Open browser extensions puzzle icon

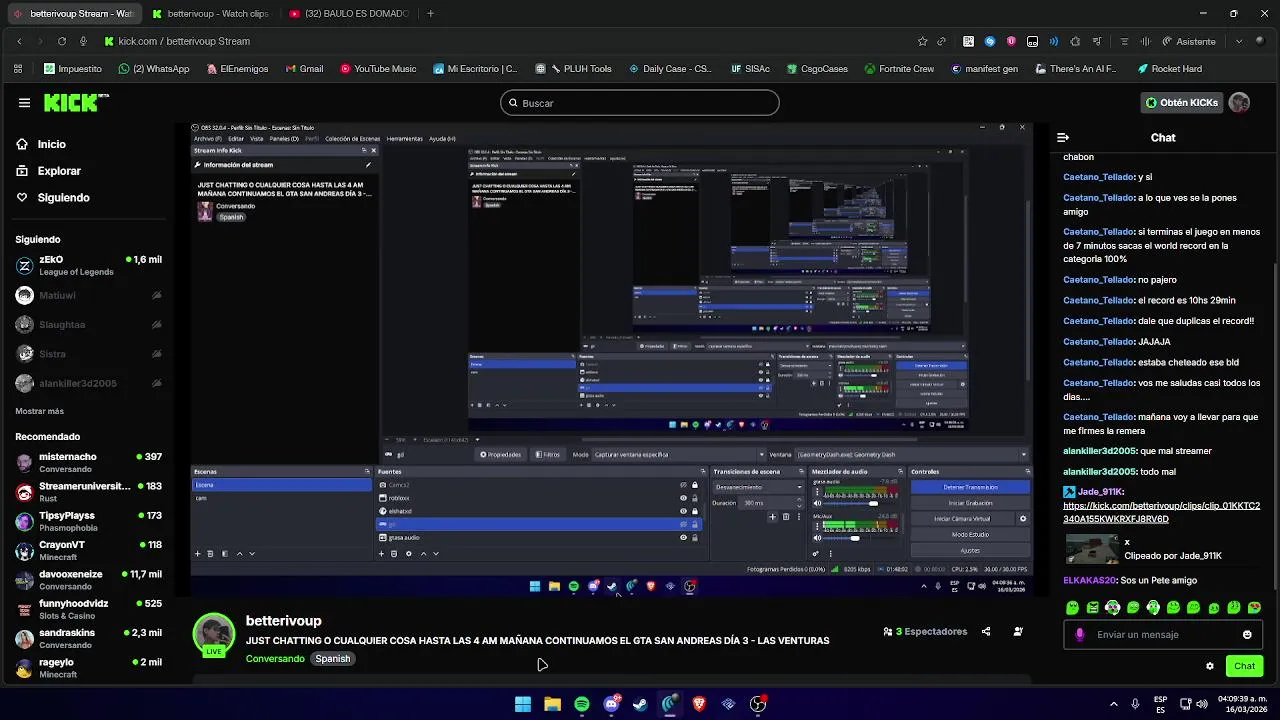1075,41
